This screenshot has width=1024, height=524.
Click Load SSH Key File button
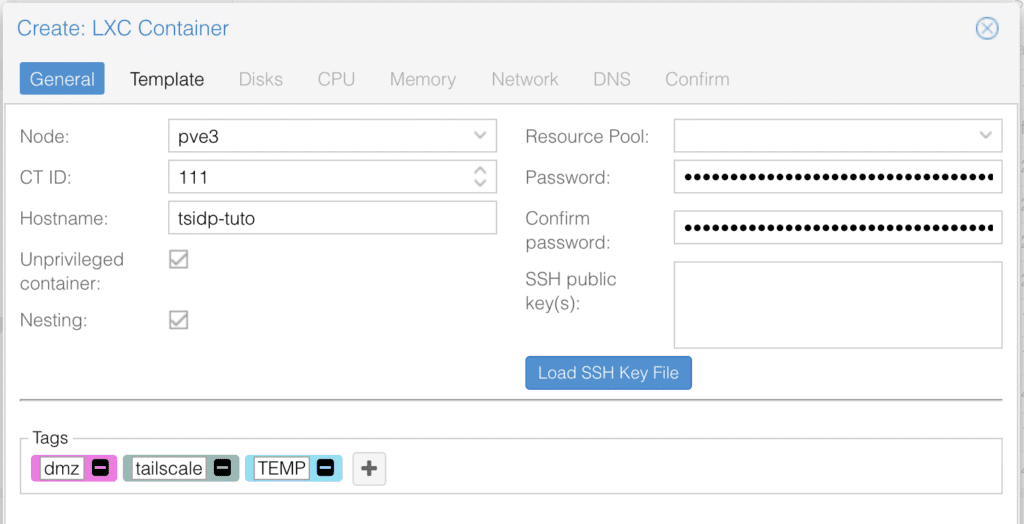point(608,373)
